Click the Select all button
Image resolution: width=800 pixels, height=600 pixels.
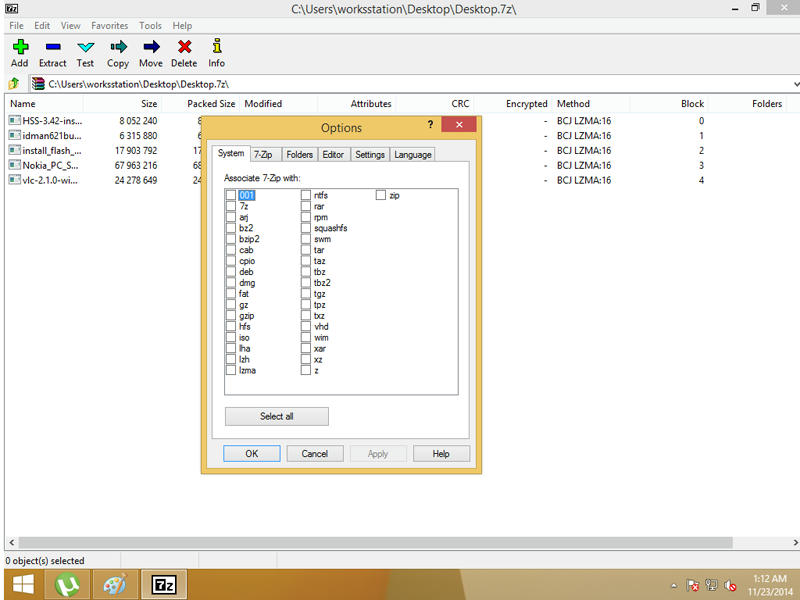pyautogui.click(x=277, y=416)
